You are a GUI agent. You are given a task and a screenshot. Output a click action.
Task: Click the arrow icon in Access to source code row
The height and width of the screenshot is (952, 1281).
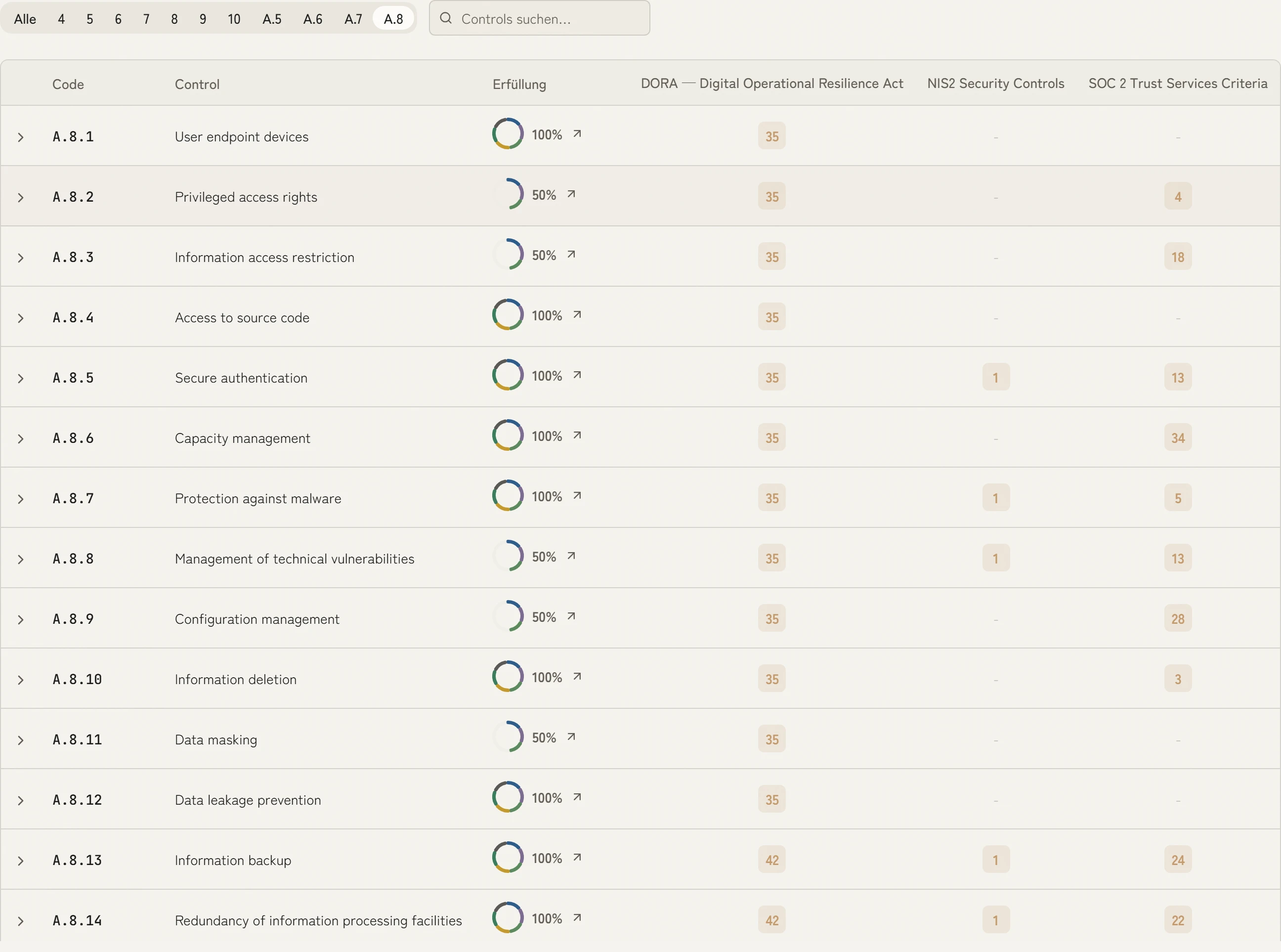(577, 315)
